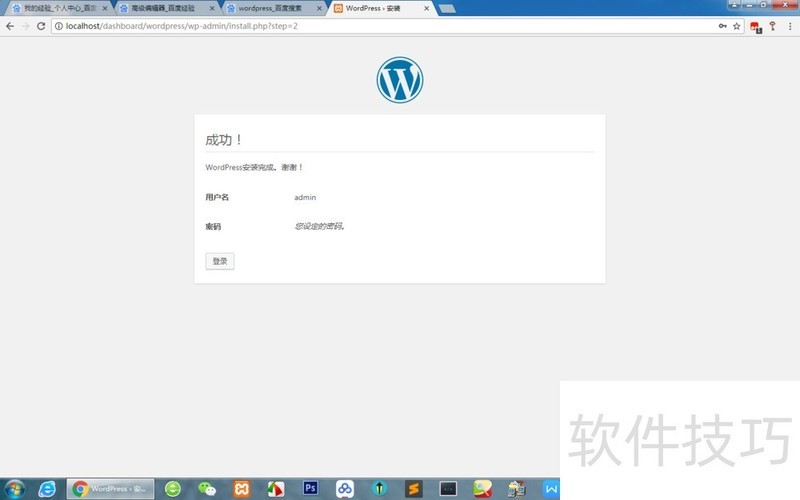Click the pin extension icon in the toolbar
The image size is (800, 500).
772,26
